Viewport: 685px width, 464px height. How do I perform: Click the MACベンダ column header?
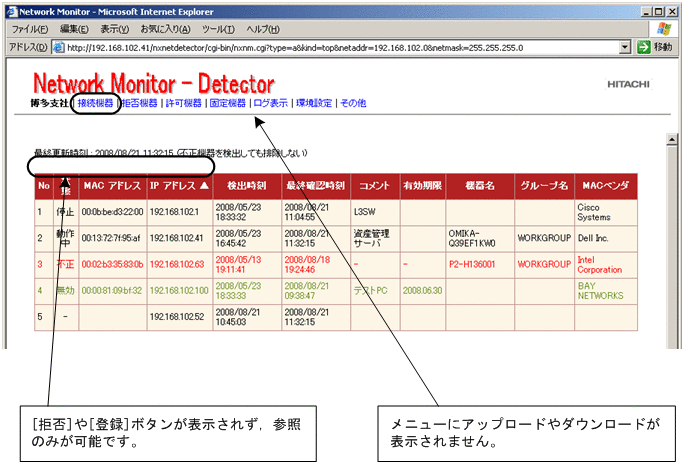pos(606,186)
